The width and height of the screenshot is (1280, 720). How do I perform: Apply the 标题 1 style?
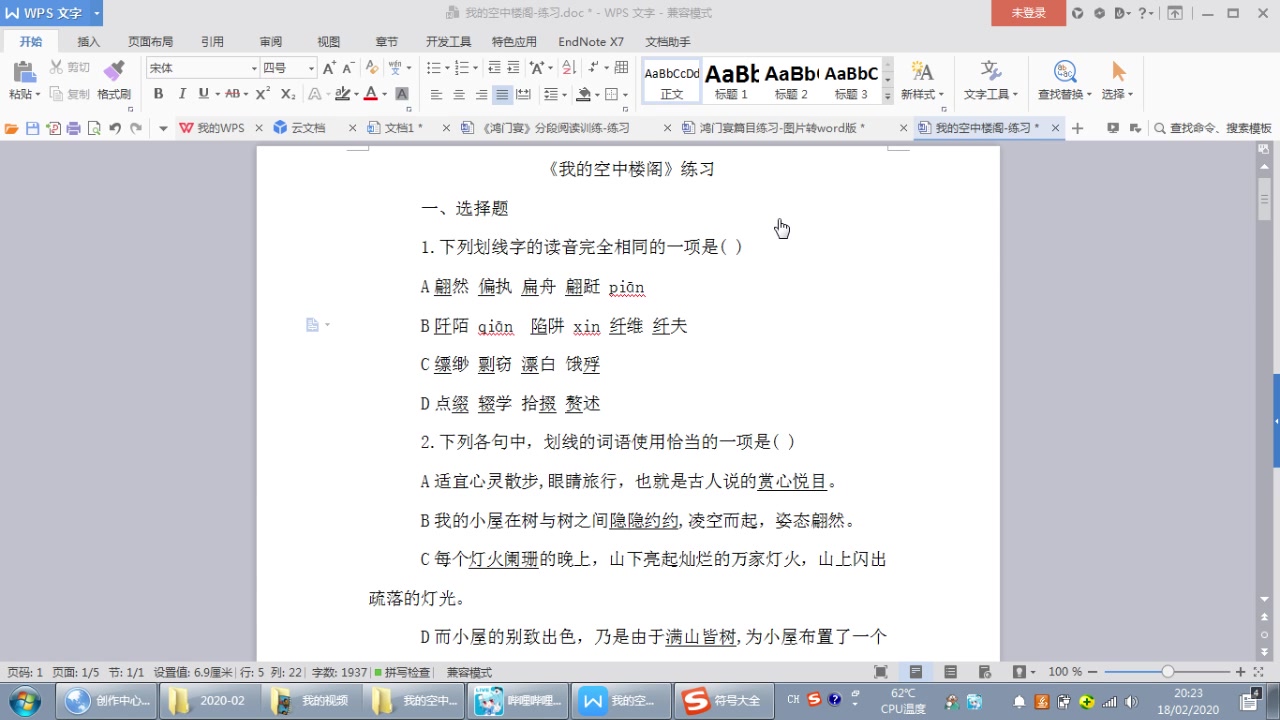tap(732, 80)
